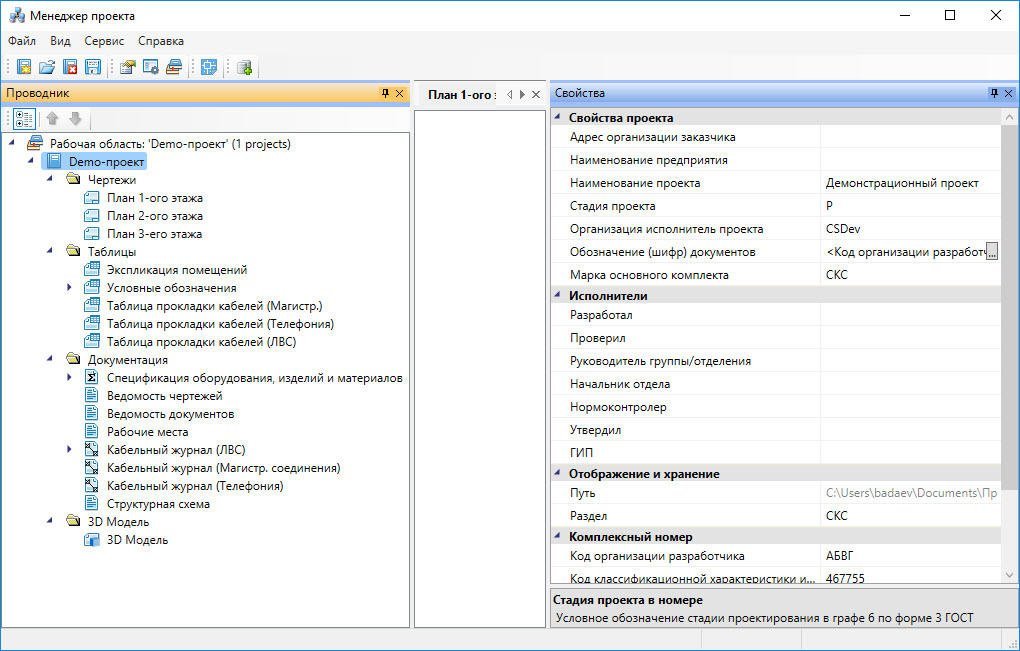Toggle auto-hide pin on Свойства panel
This screenshot has height=651, width=1020.
(x=994, y=93)
